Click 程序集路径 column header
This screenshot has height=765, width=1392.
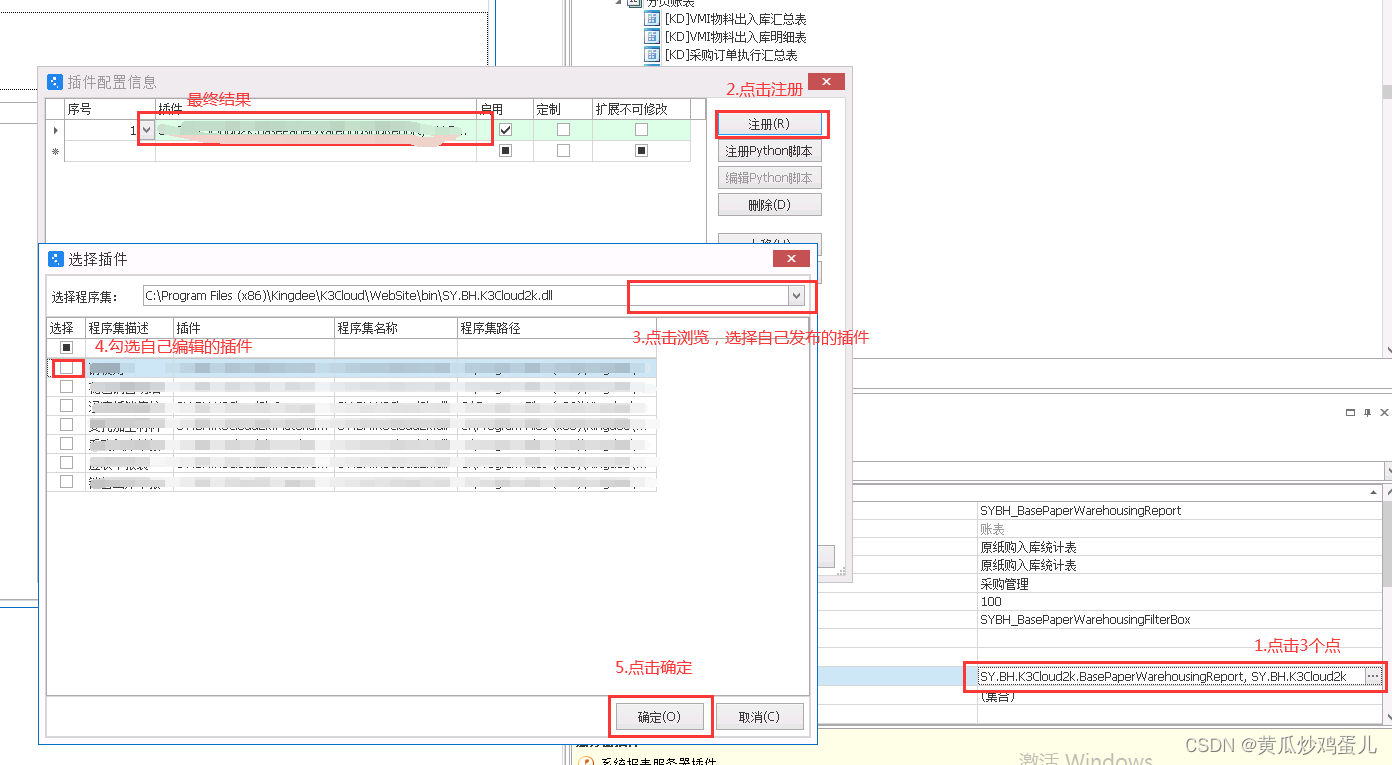(x=556, y=328)
